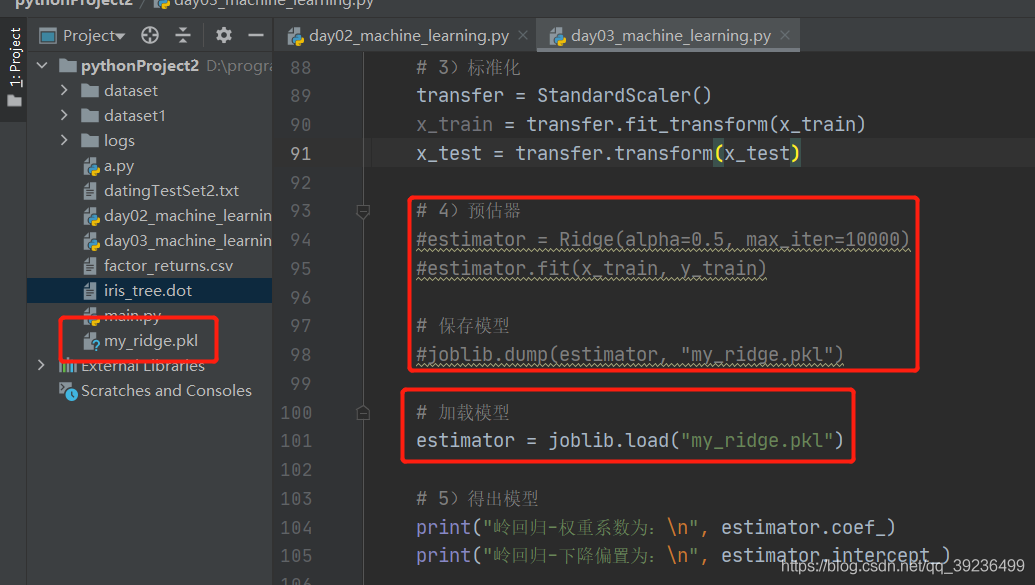Click the # 保存模型 comment line
Screen dimensions: 1035x585
pyautogui.click(x=463, y=326)
